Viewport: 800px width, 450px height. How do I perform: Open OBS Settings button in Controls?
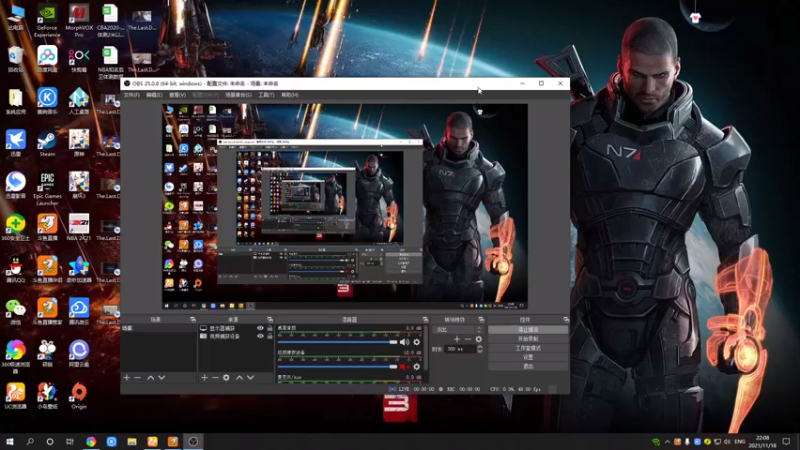point(528,357)
